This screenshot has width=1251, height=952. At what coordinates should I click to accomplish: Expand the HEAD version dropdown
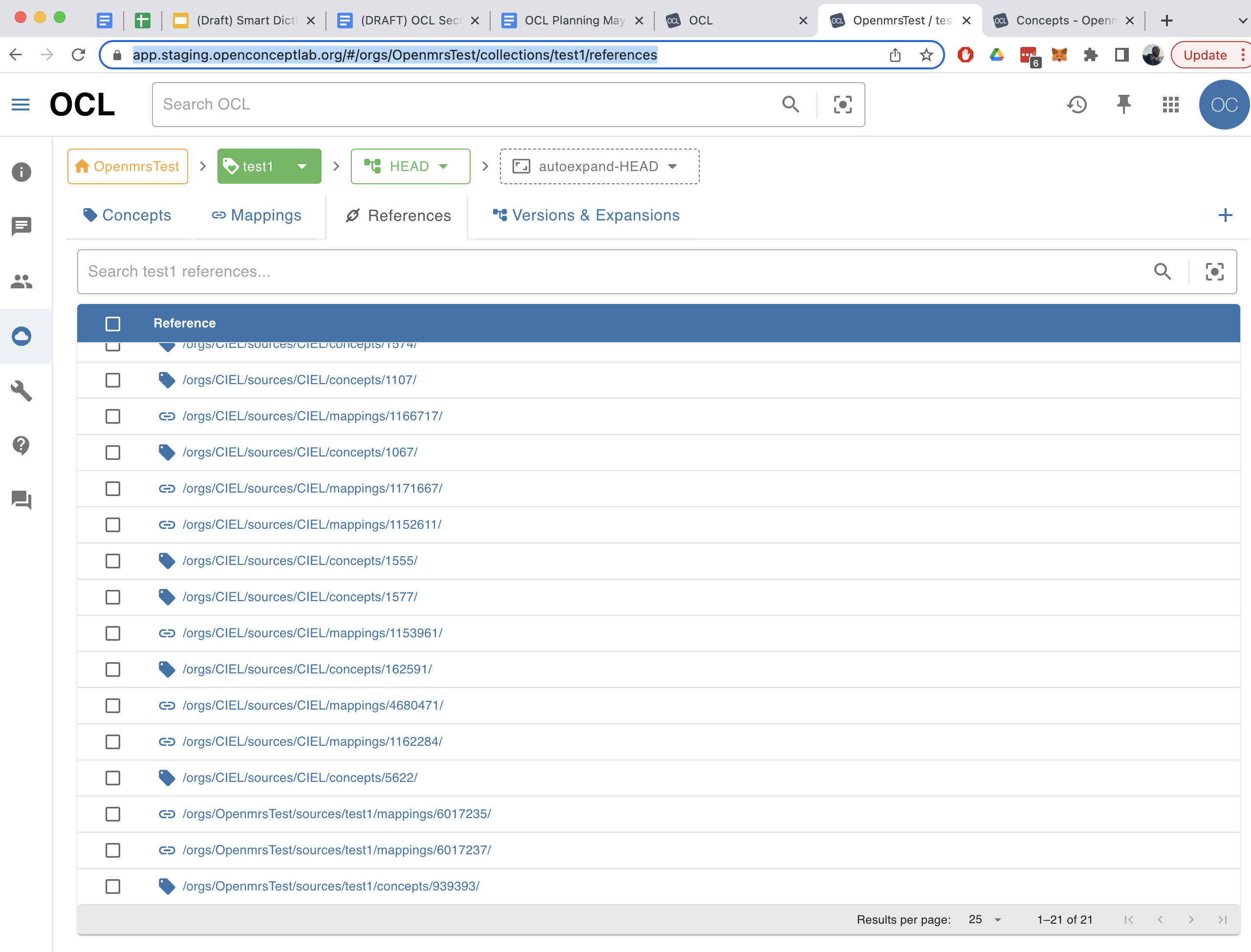point(444,166)
